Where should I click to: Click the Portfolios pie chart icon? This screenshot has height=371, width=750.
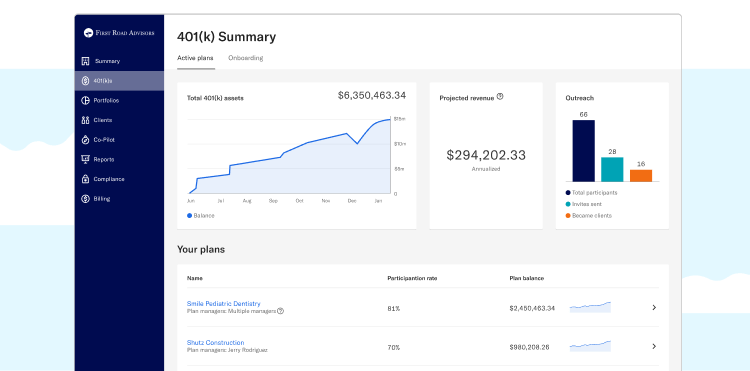(86, 100)
